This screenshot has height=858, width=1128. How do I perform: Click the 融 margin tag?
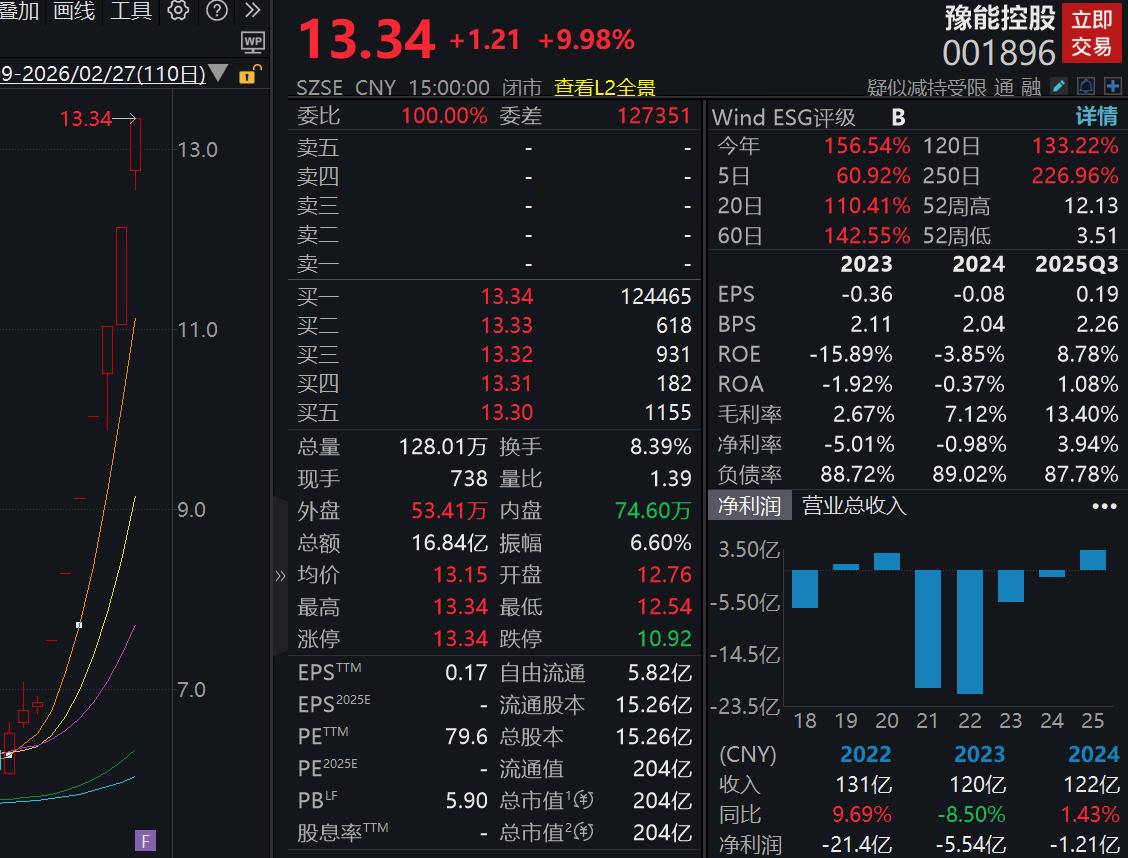click(1031, 88)
